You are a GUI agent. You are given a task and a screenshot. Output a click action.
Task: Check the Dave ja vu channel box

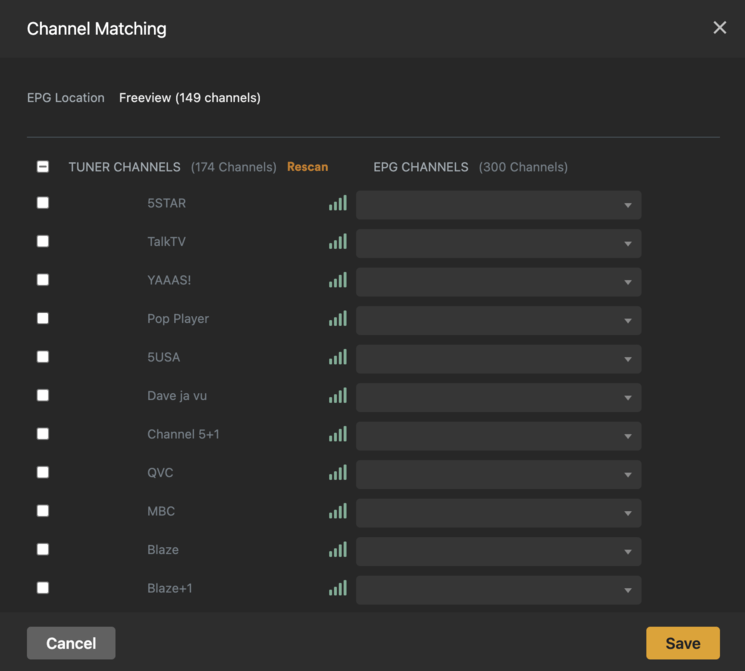pyautogui.click(x=43, y=395)
